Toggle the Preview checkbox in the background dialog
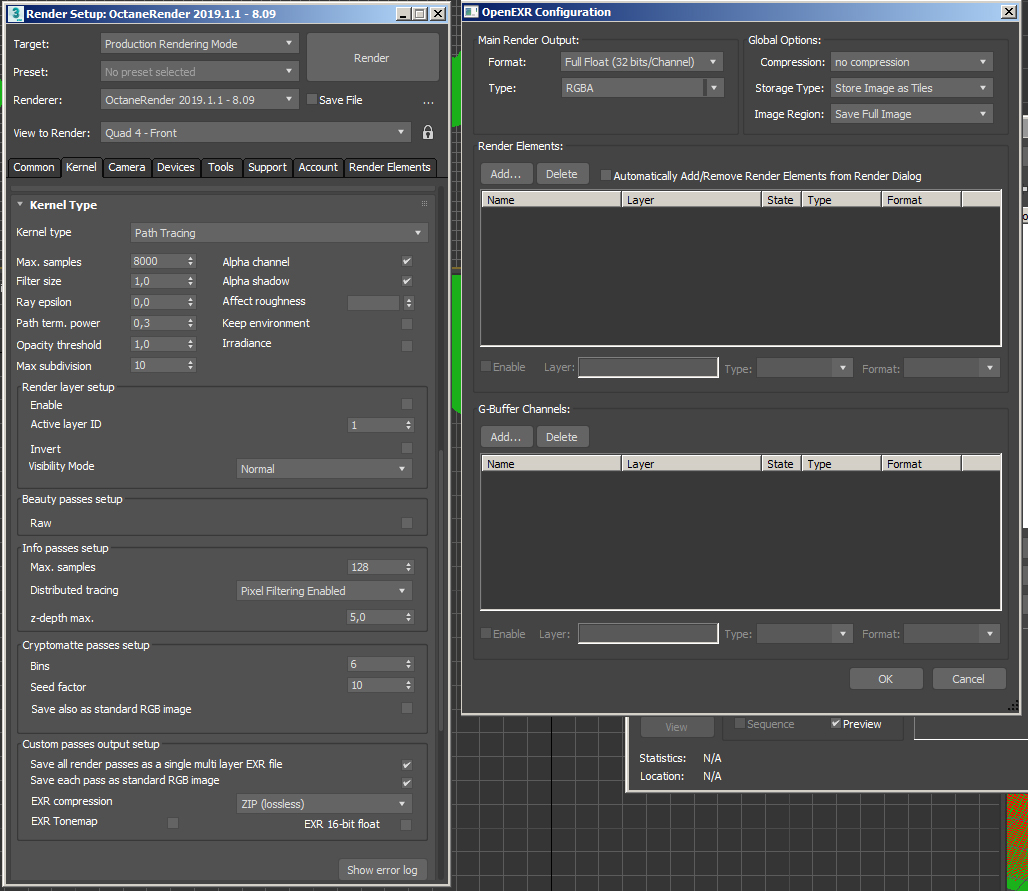 pyautogui.click(x=836, y=723)
